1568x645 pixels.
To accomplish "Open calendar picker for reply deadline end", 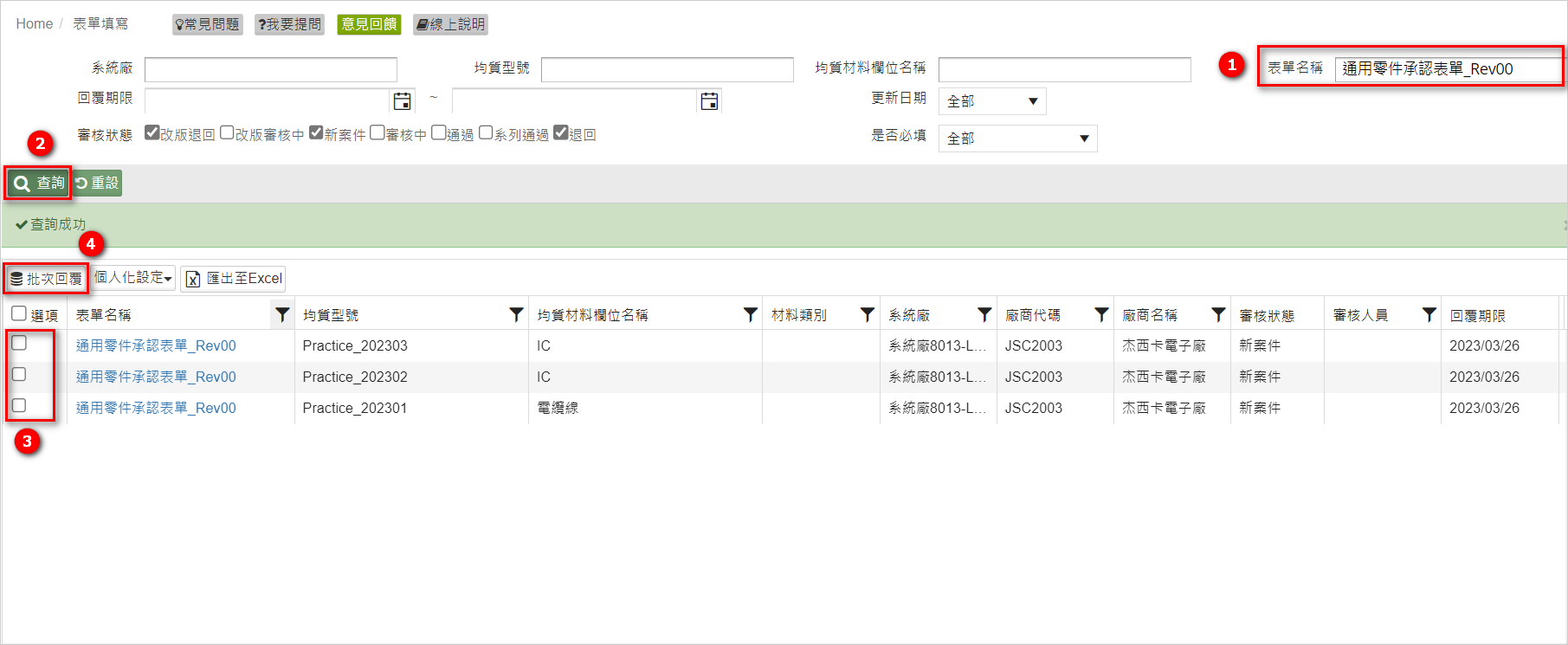I will 709,101.
